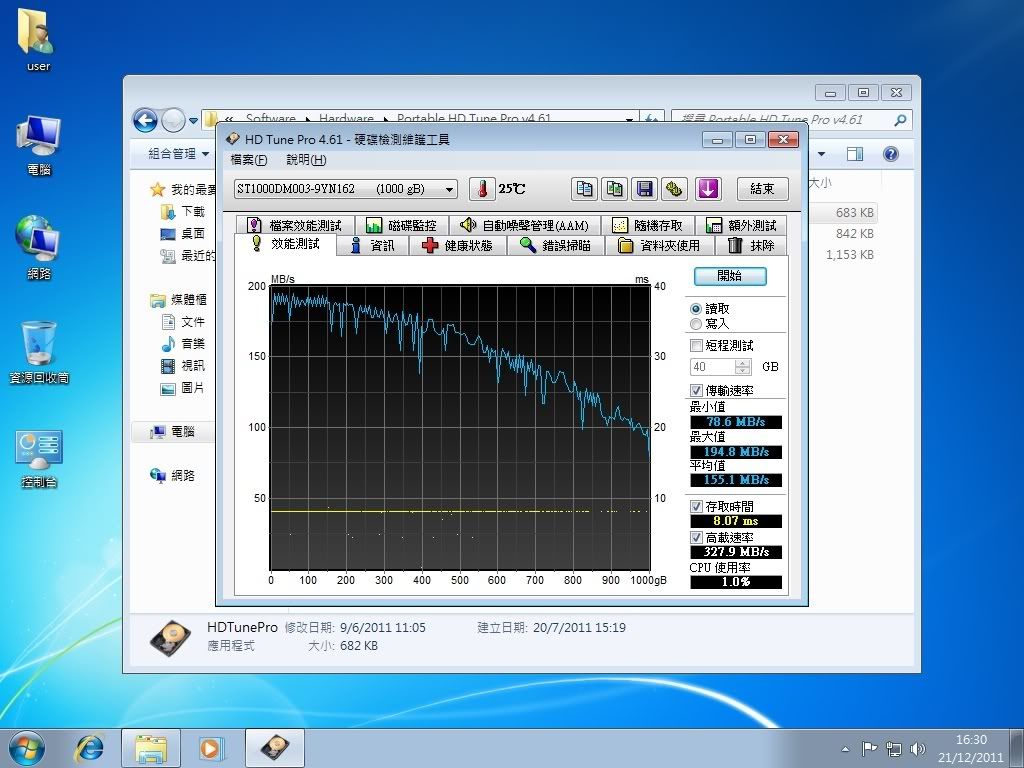Viewport: 1024px width, 768px height.
Task: Switch to 抹除 tab
Action: [x=751, y=246]
